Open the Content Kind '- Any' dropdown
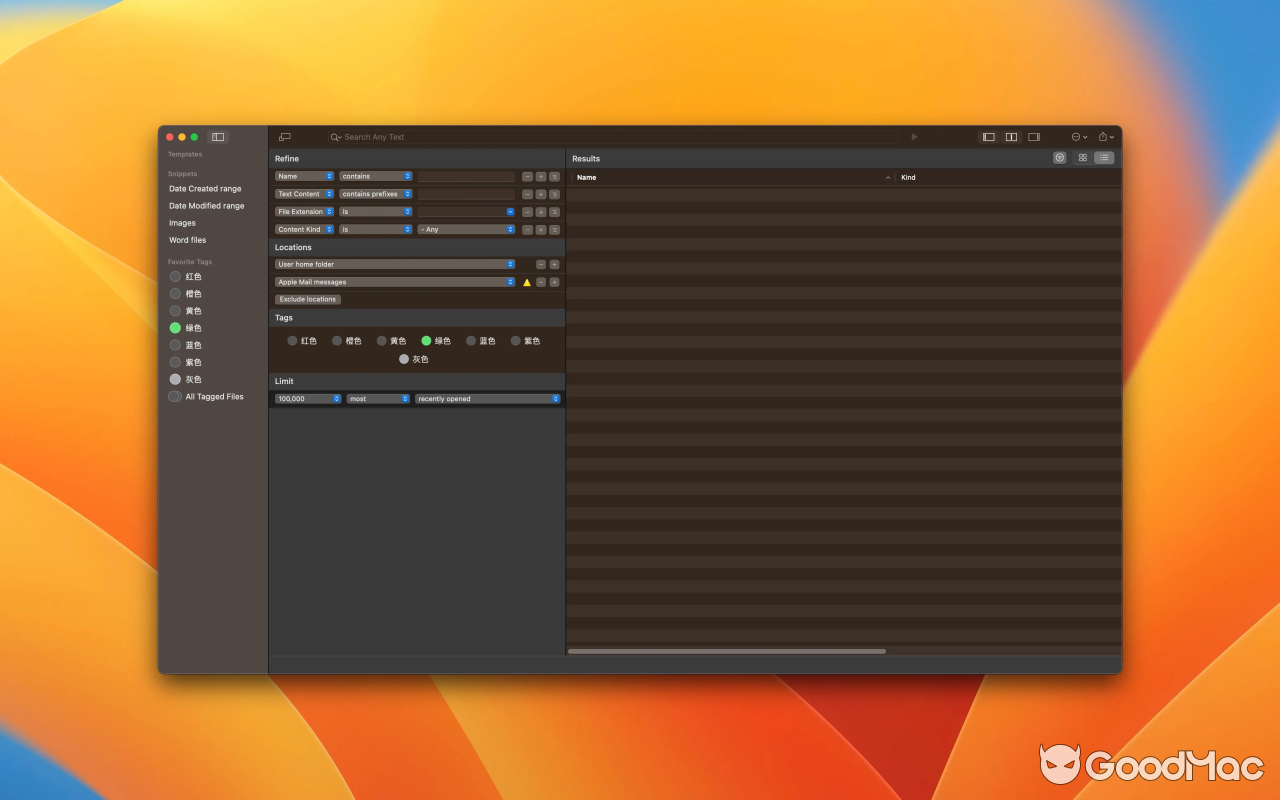1280x800 pixels. click(466, 229)
